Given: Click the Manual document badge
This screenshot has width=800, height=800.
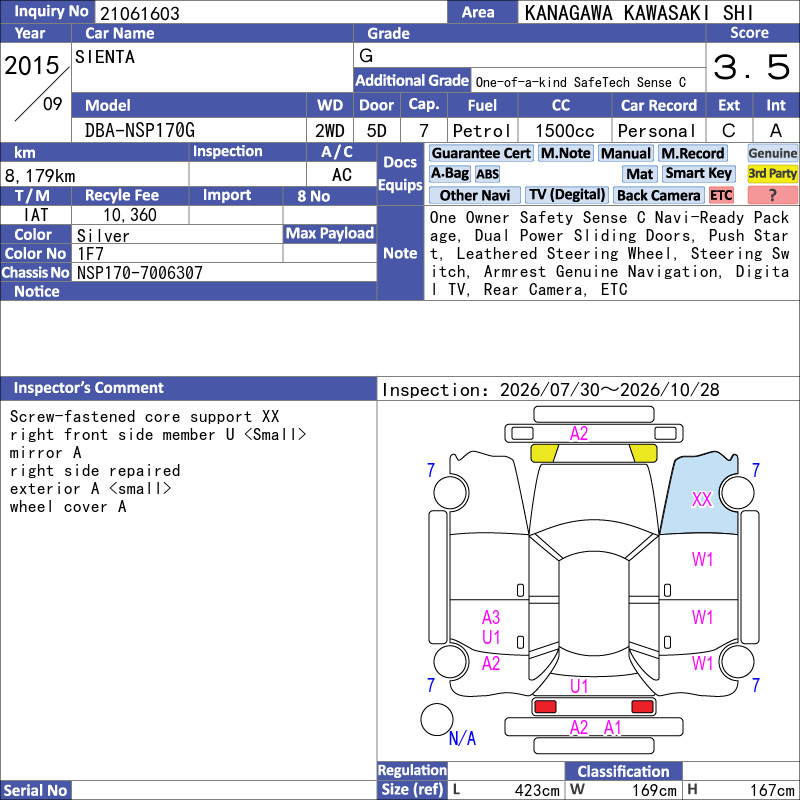Looking at the screenshot, I should pyautogui.click(x=626, y=153).
